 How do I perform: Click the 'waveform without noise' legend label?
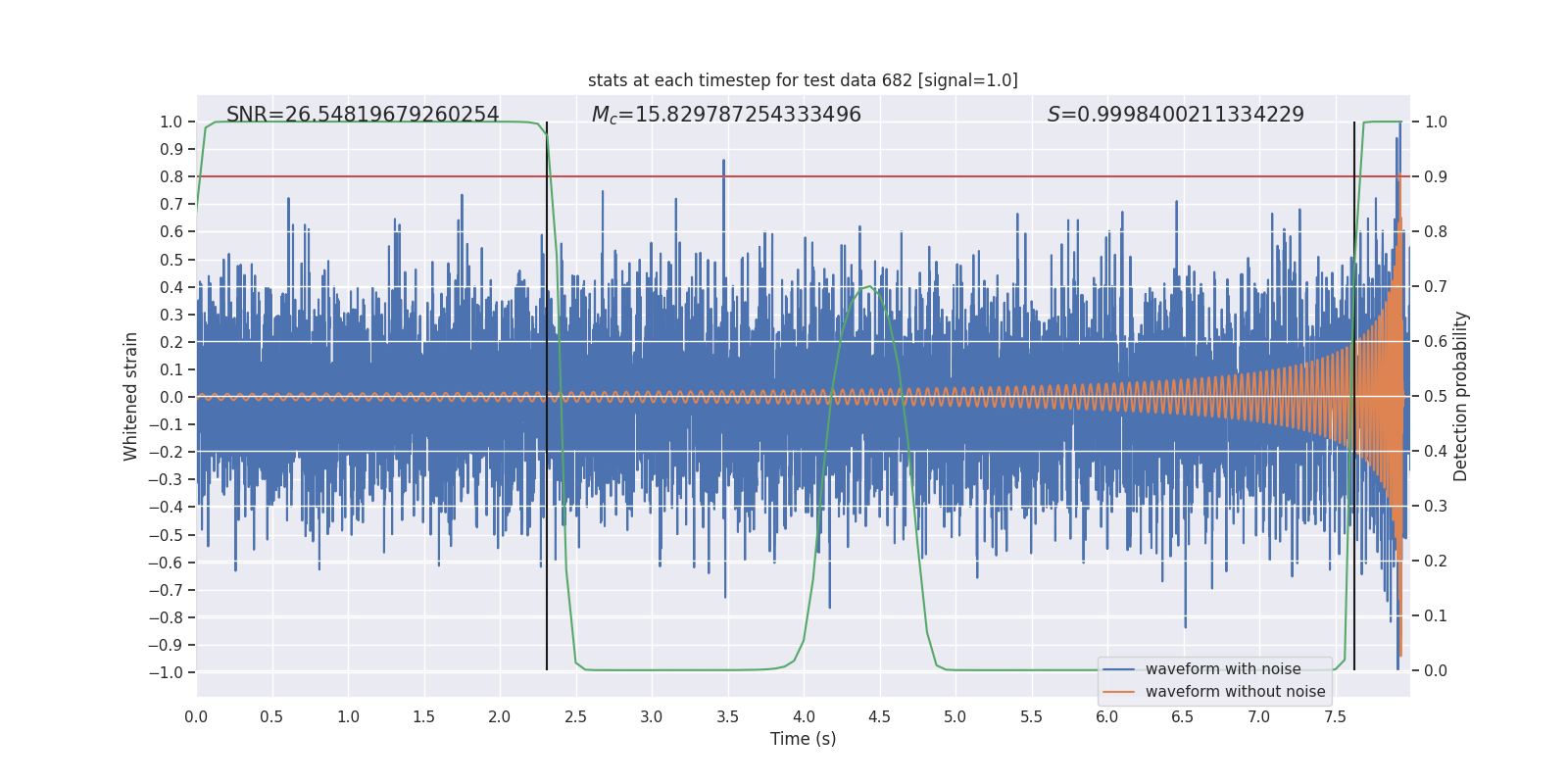[1236, 692]
